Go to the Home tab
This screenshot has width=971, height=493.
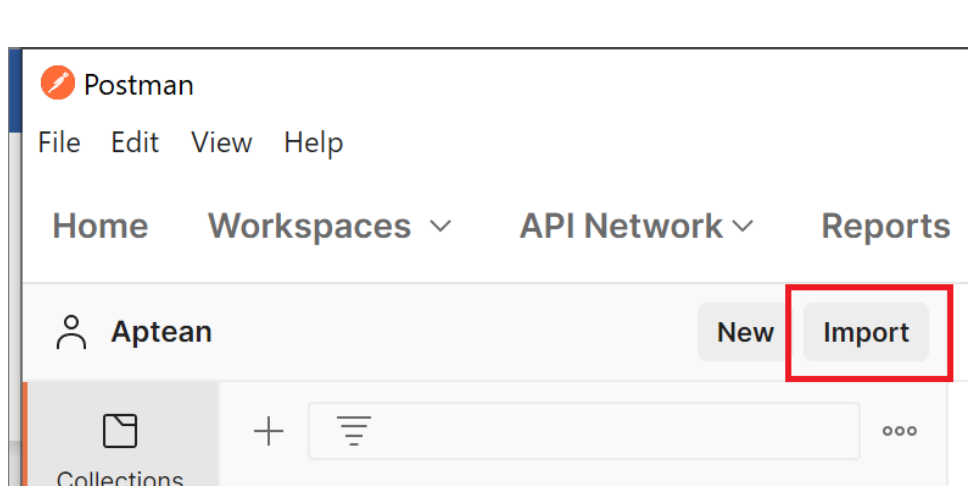(x=100, y=226)
